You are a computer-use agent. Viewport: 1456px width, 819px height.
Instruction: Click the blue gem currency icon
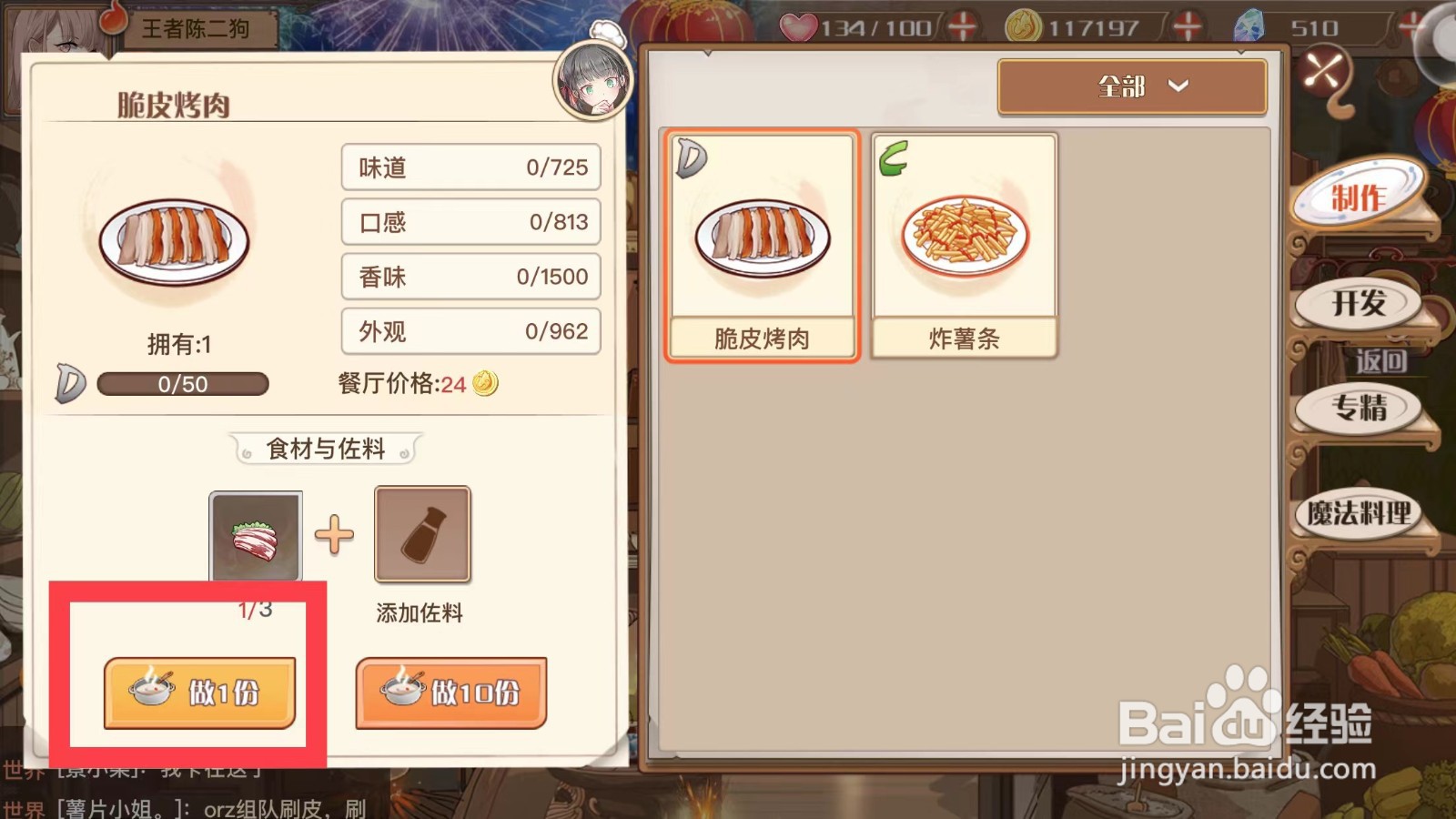pos(1249,26)
